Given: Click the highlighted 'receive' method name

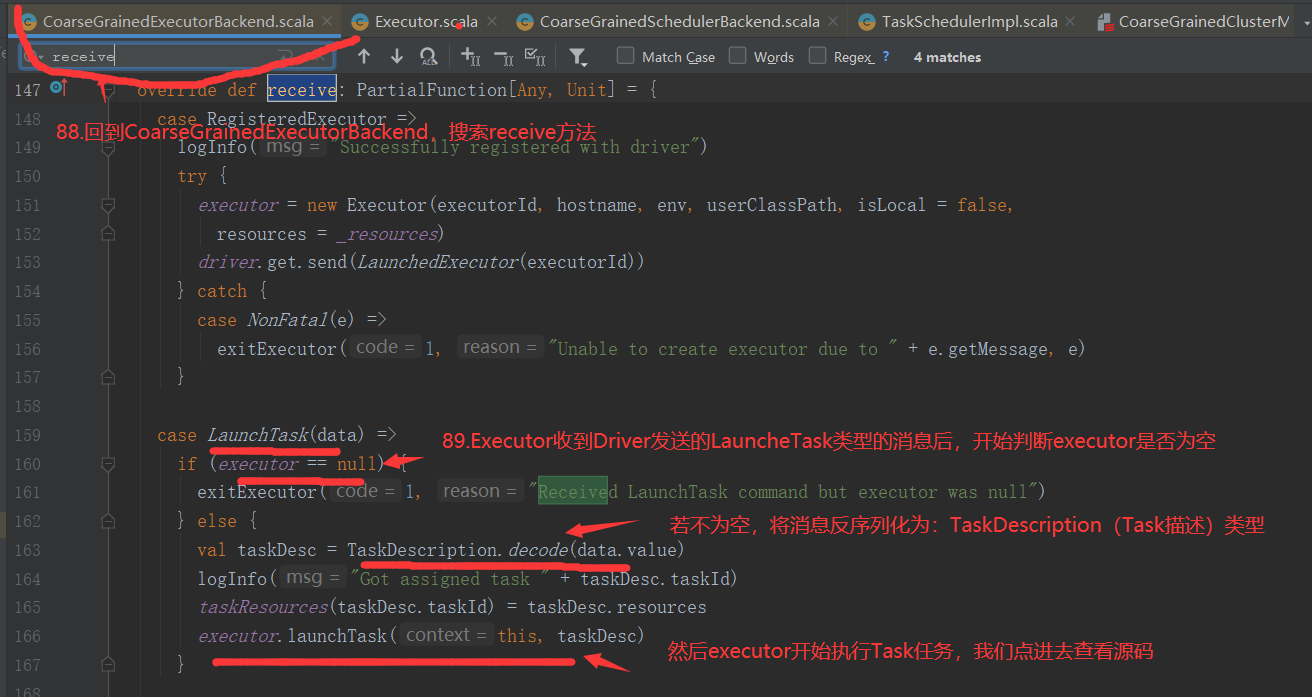Looking at the screenshot, I should (x=302, y=90).
